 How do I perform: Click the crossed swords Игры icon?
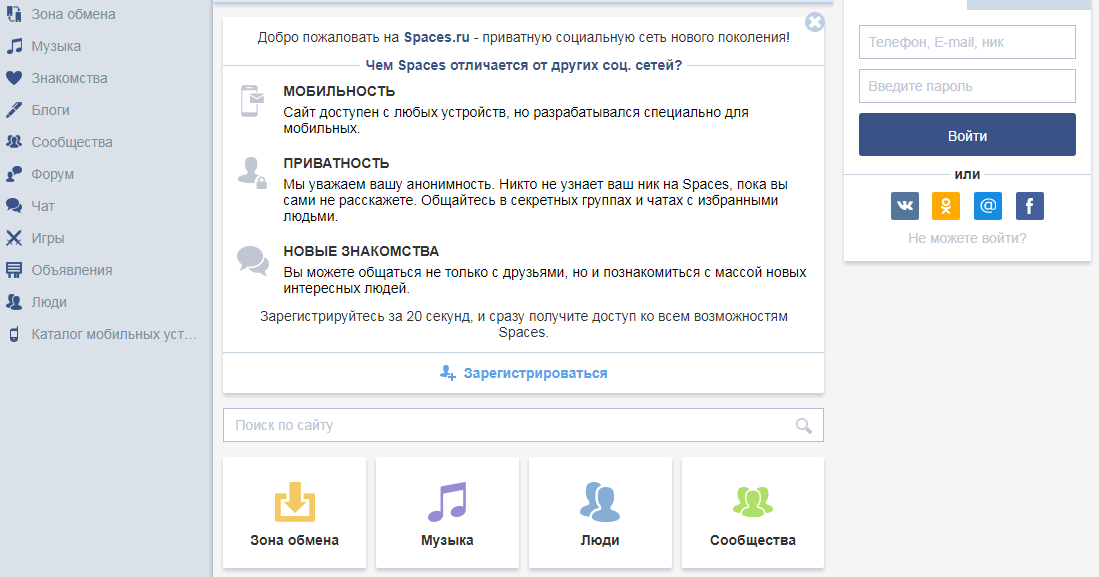(x=14, y=238)
